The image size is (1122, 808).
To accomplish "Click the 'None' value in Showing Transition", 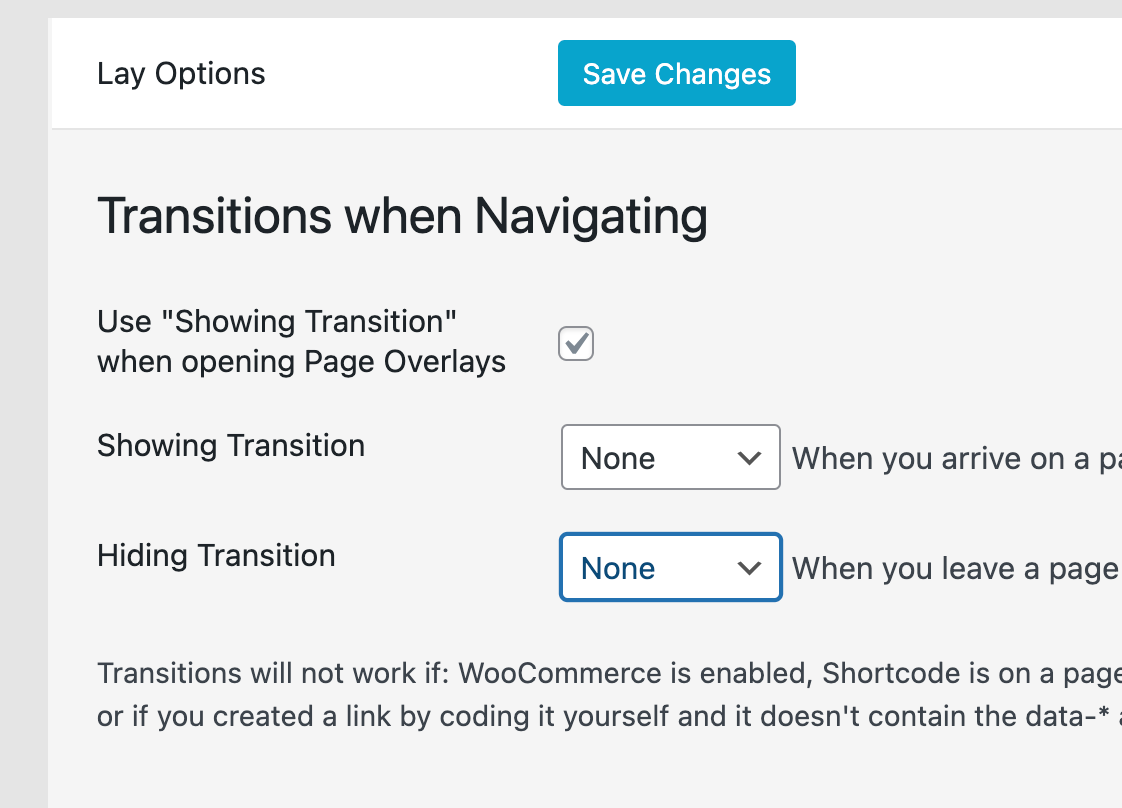I will 618,459.
